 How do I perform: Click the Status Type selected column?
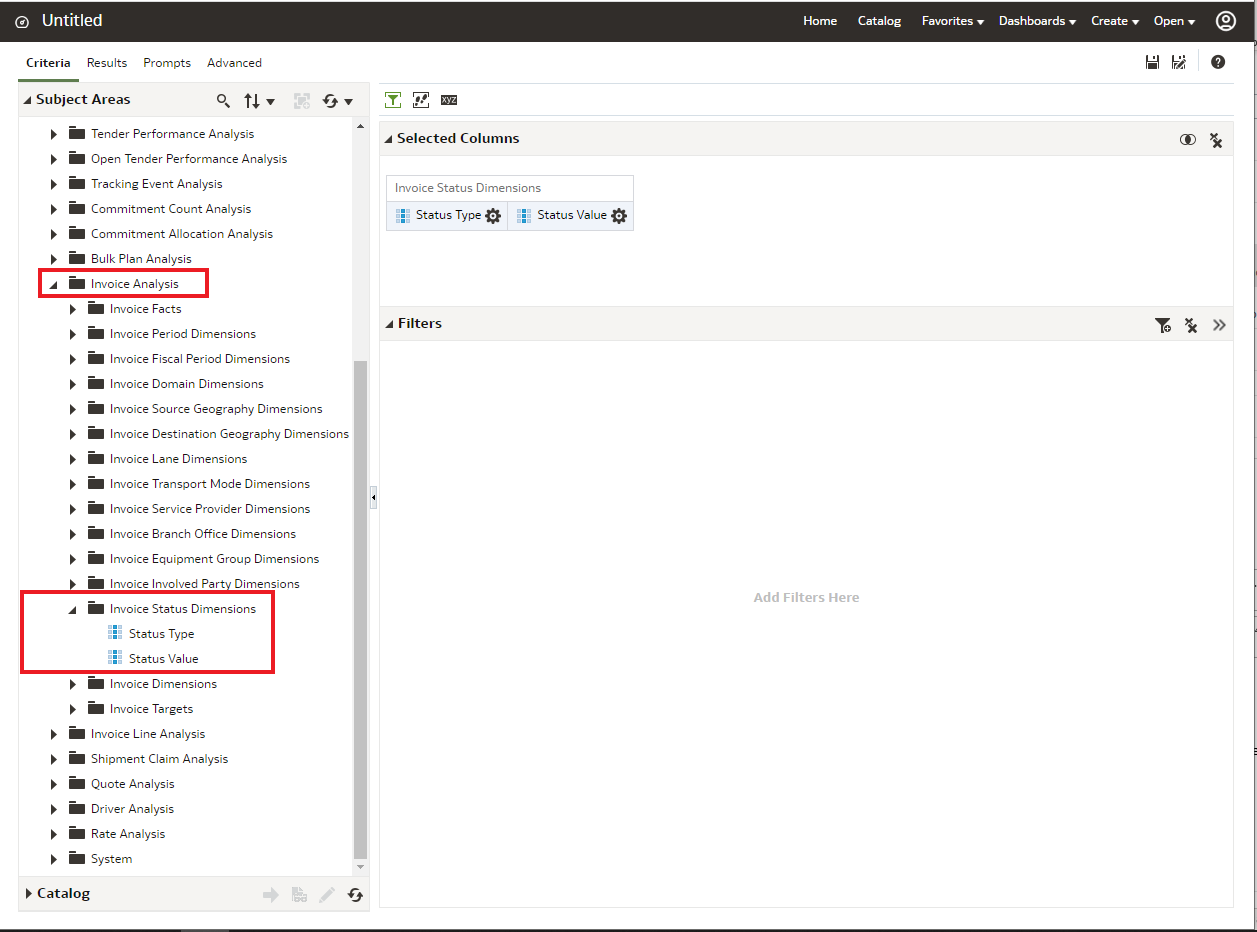tap(448, 215)
